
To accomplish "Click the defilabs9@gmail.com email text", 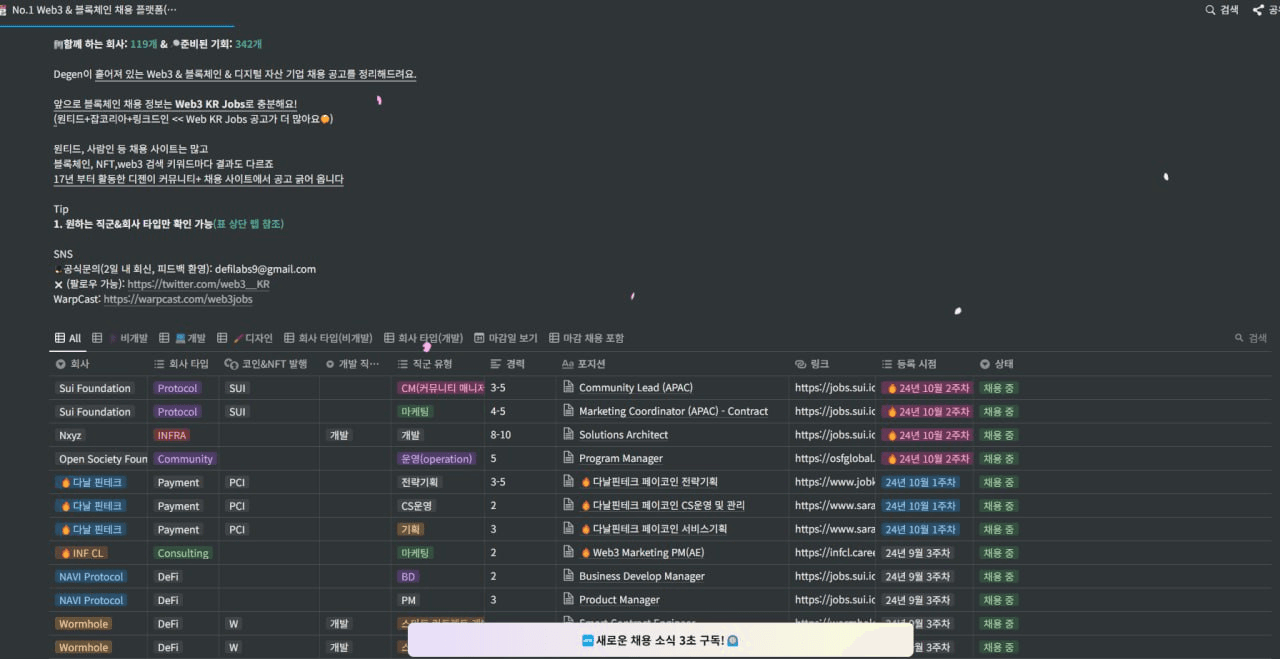I will coord(265,269).
